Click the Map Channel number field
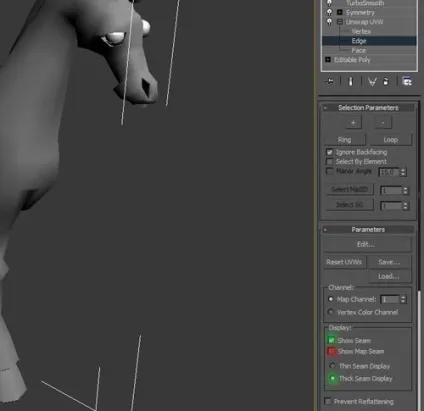This screenshot has width=424, height=411. pyautogui.click(x=389, y=299)
